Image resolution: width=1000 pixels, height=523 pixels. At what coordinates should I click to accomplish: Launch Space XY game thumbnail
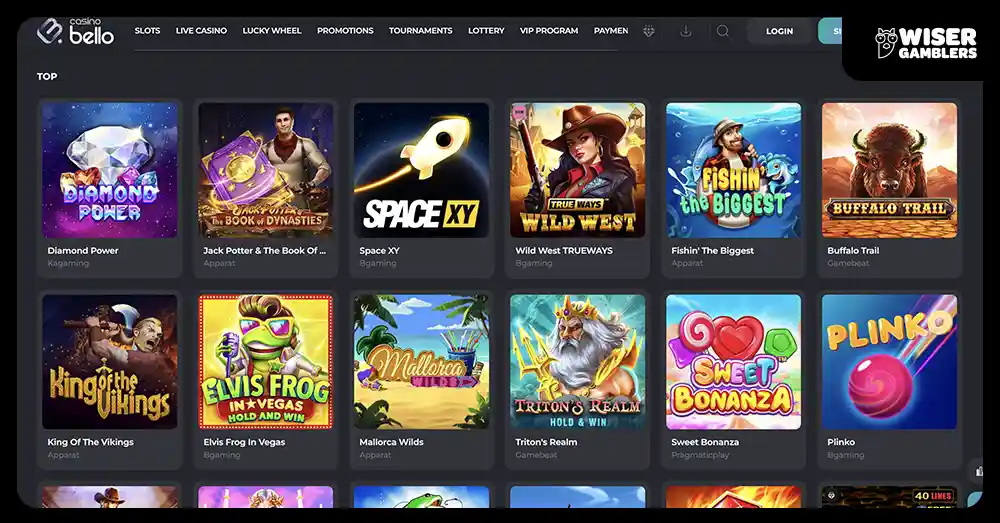click(422, 170)
